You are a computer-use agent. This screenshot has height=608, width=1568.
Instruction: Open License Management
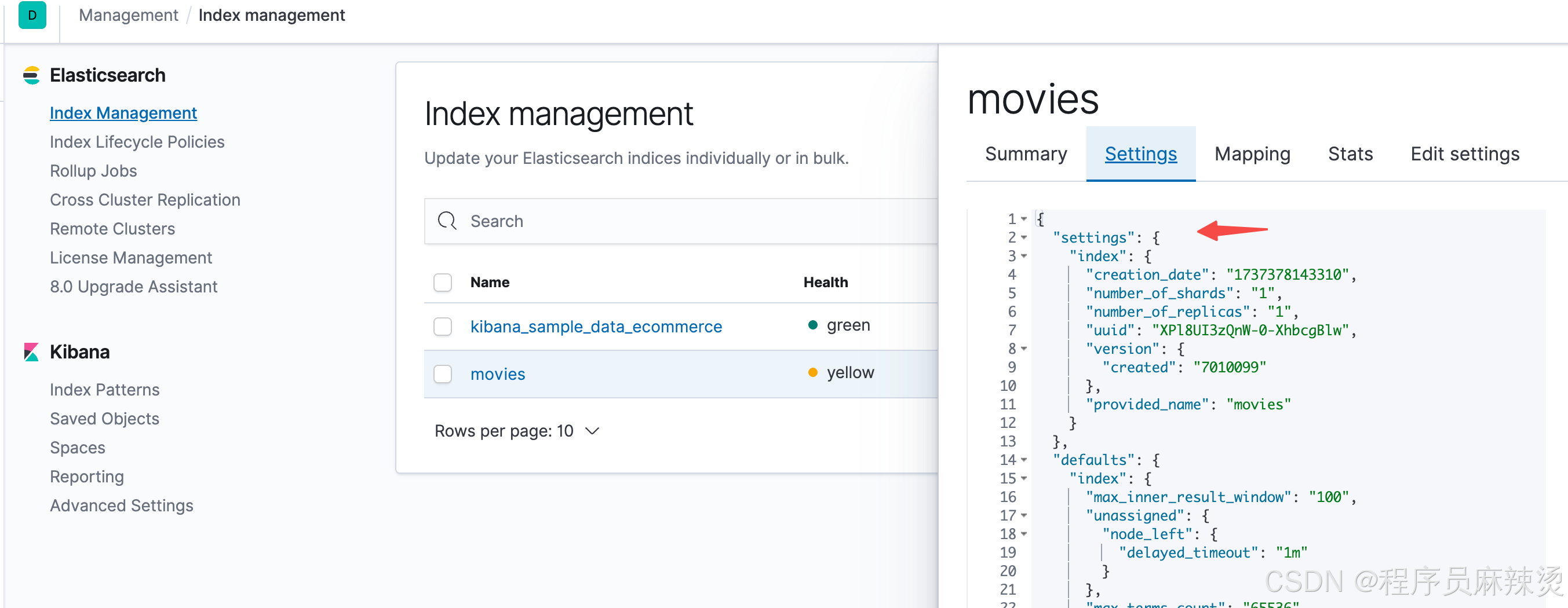(x=131, y=258)
